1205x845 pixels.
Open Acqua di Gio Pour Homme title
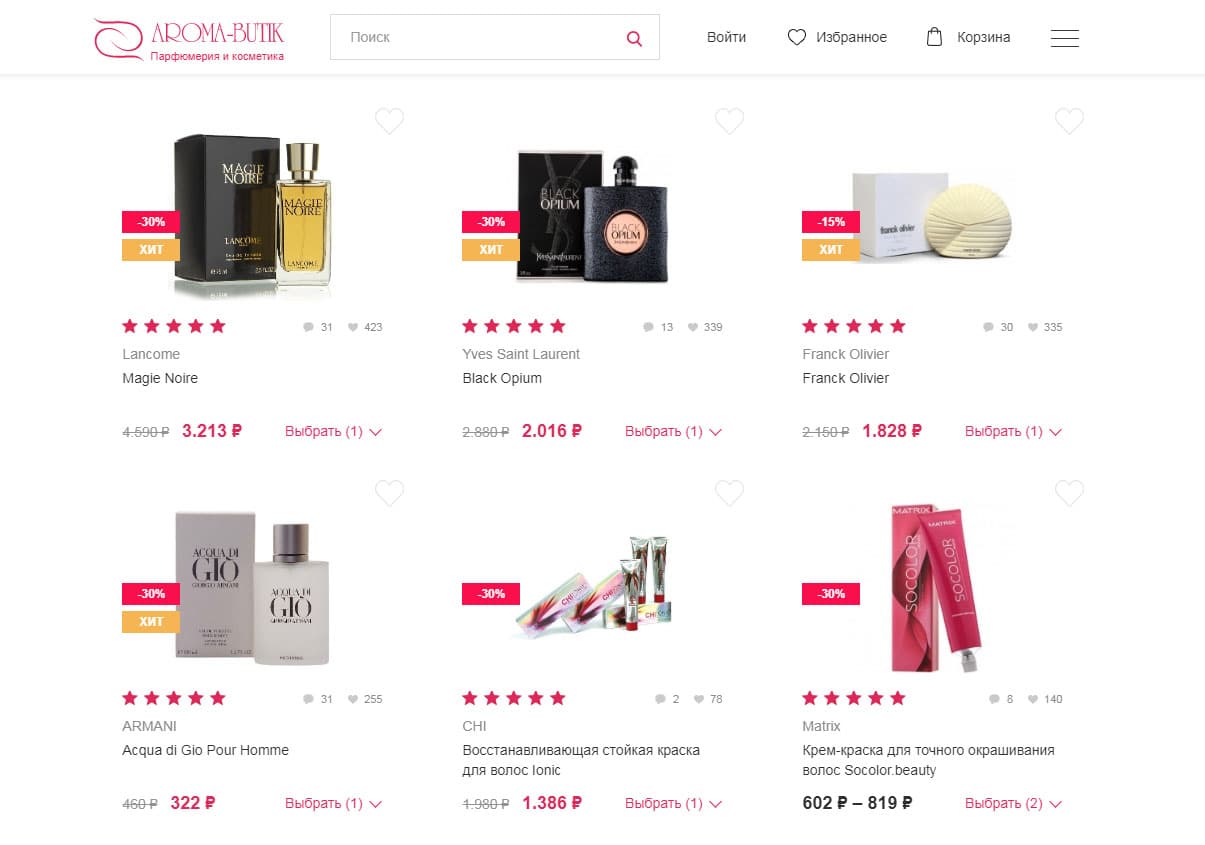205,750
